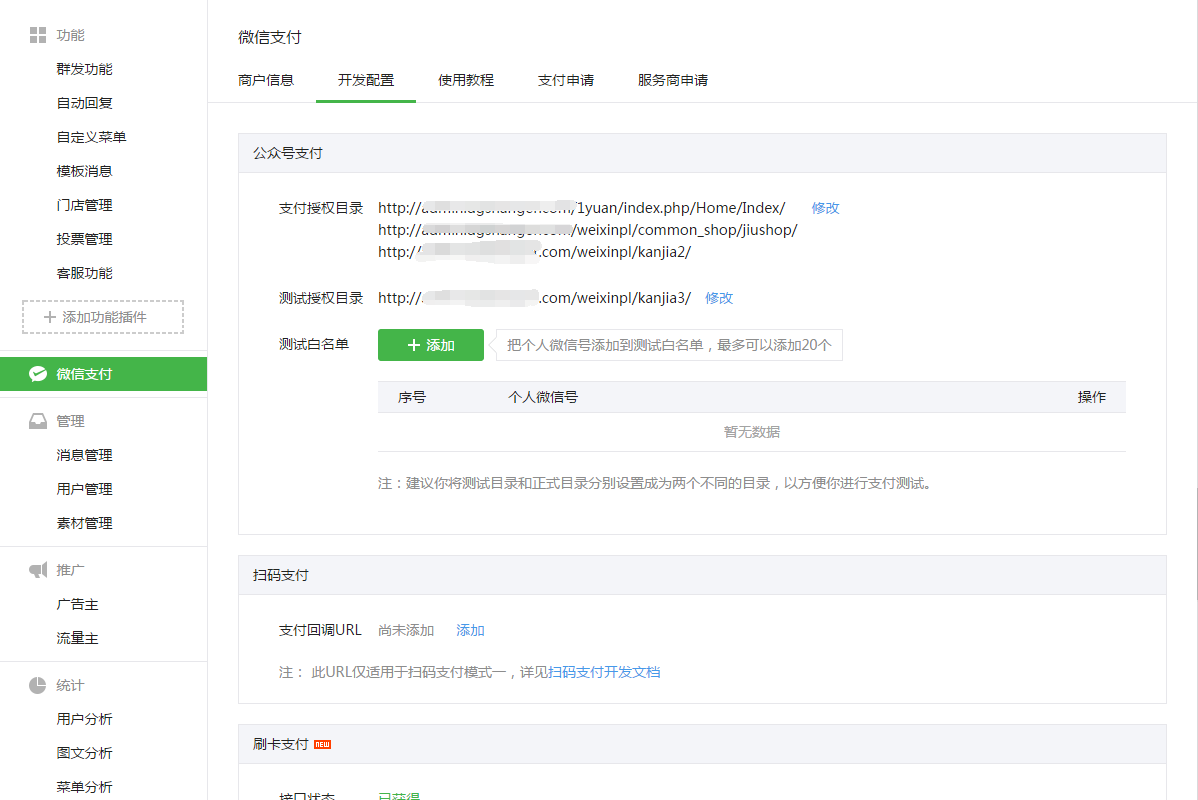The width and height of the screenshot is (1198, 800).
Task: Open 自动回复 in the sidebar
Action: click(x=84, y=103)
